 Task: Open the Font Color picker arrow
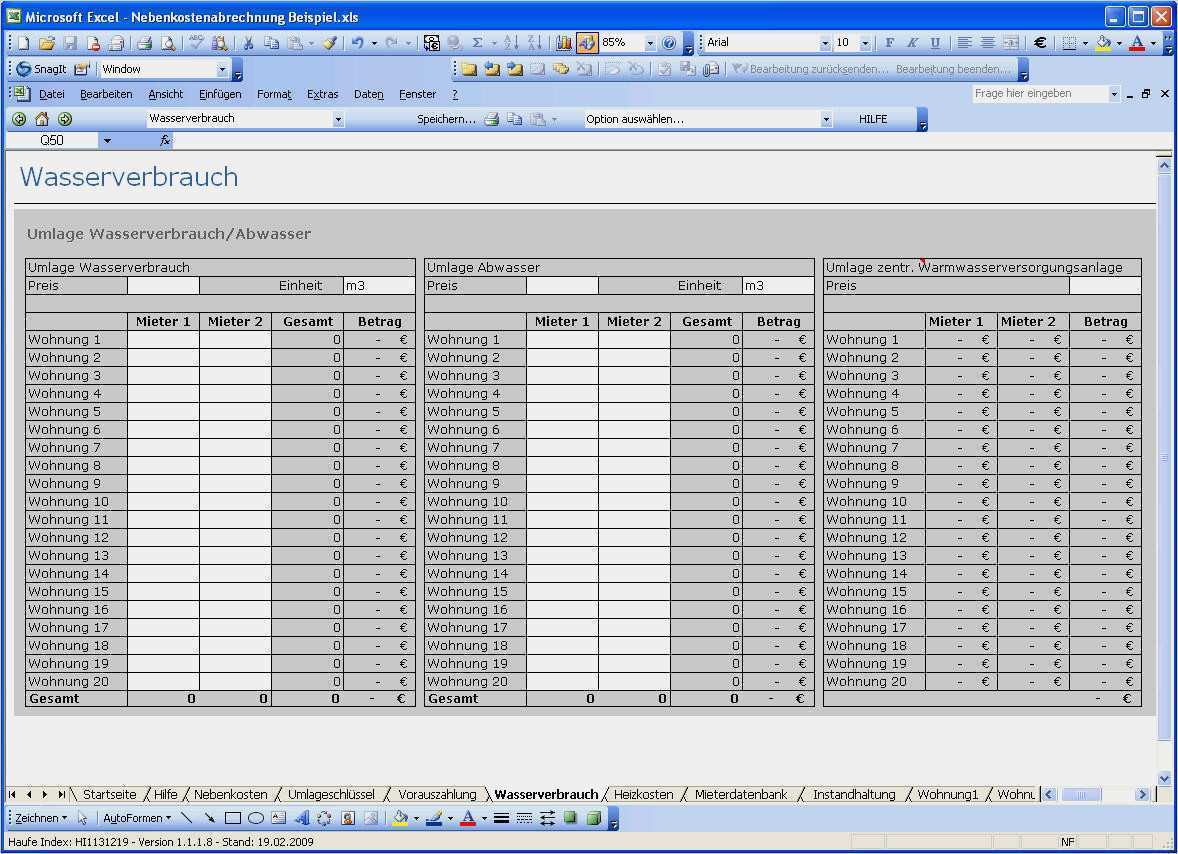(x=1153, y=44)
